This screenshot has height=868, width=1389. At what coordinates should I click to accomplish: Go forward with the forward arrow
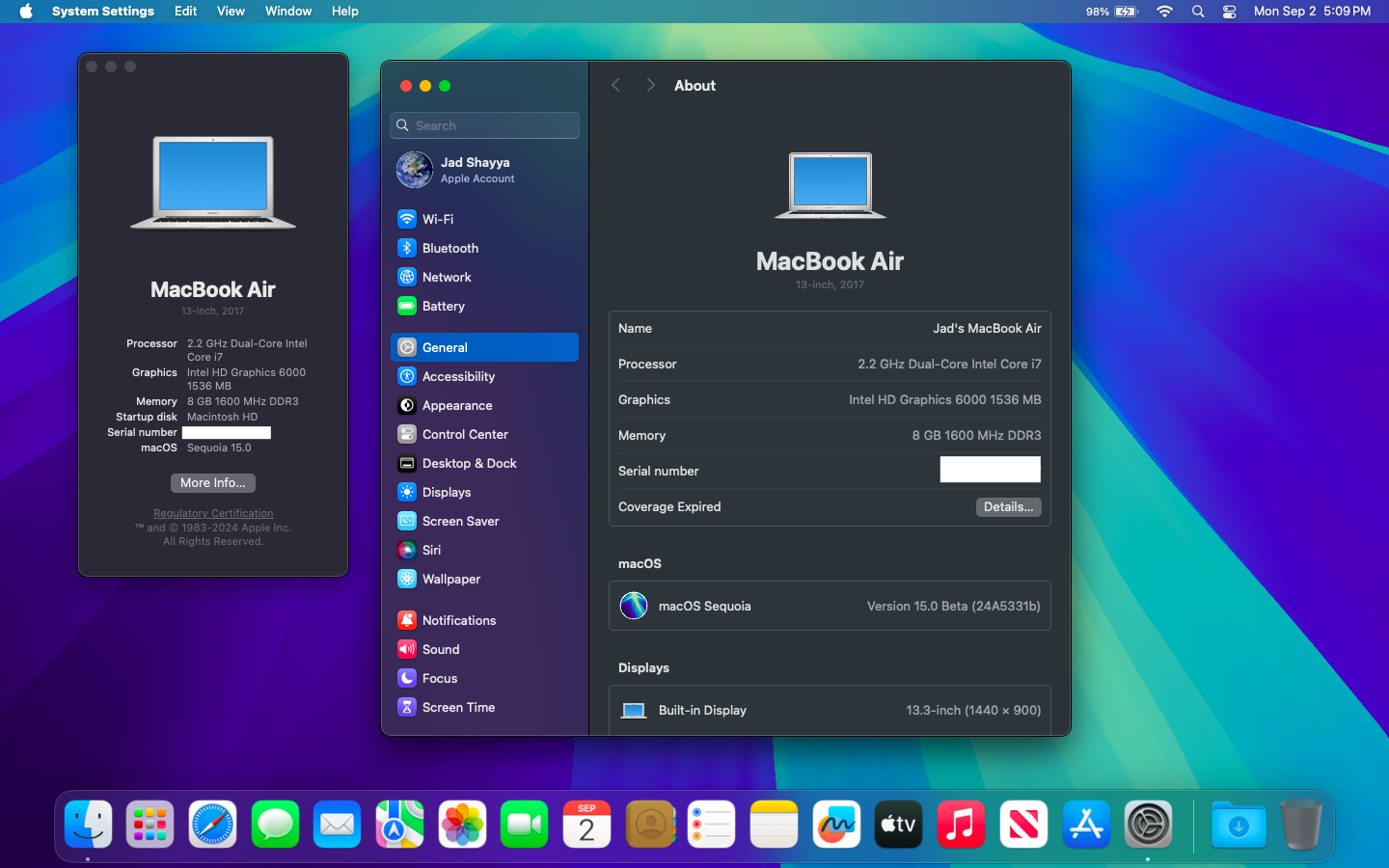(x=650, y=85)
